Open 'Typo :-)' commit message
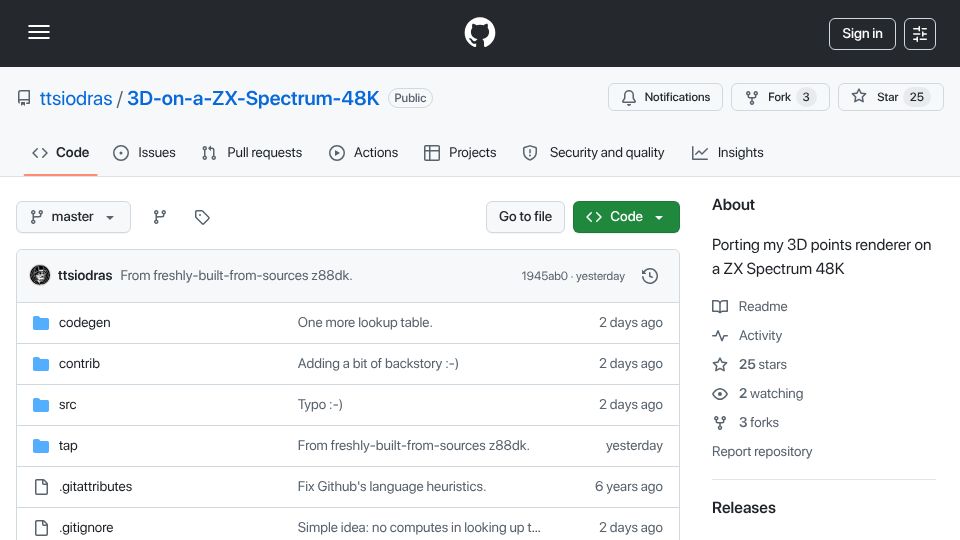This screenshot has height=540, width=960. (x=320, y=405)
